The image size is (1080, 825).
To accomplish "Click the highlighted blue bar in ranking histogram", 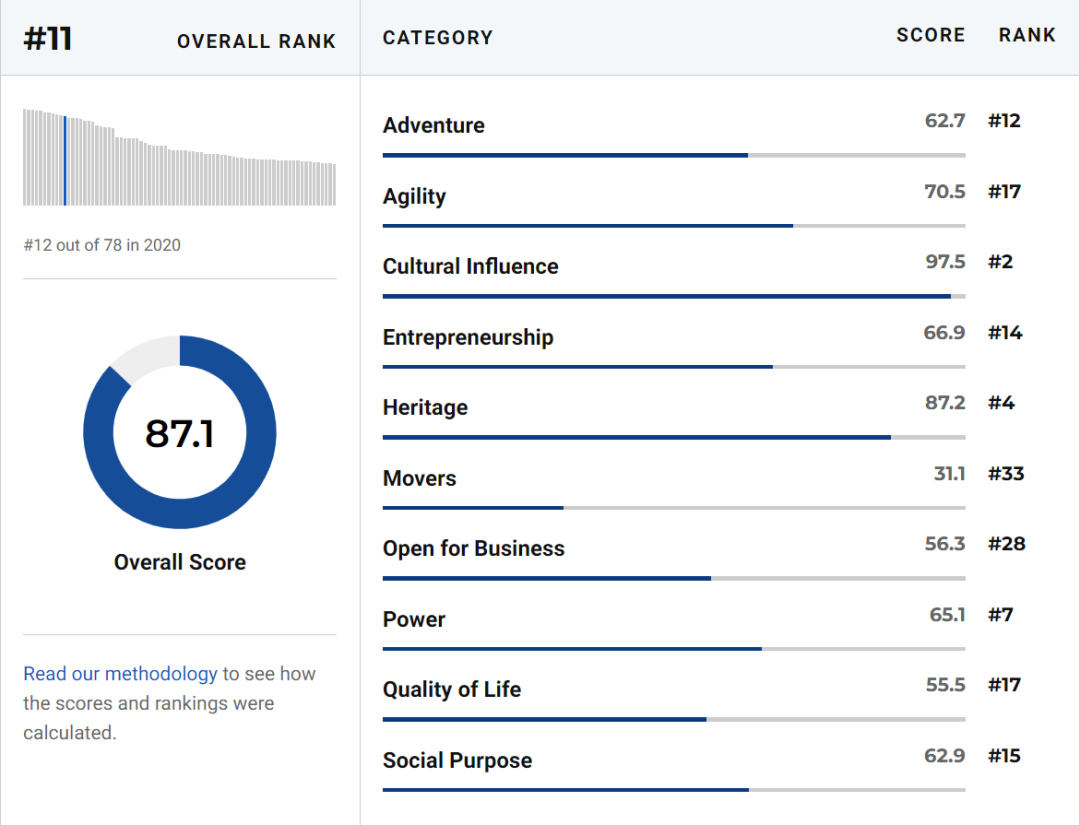I will [x=65, y=160].
